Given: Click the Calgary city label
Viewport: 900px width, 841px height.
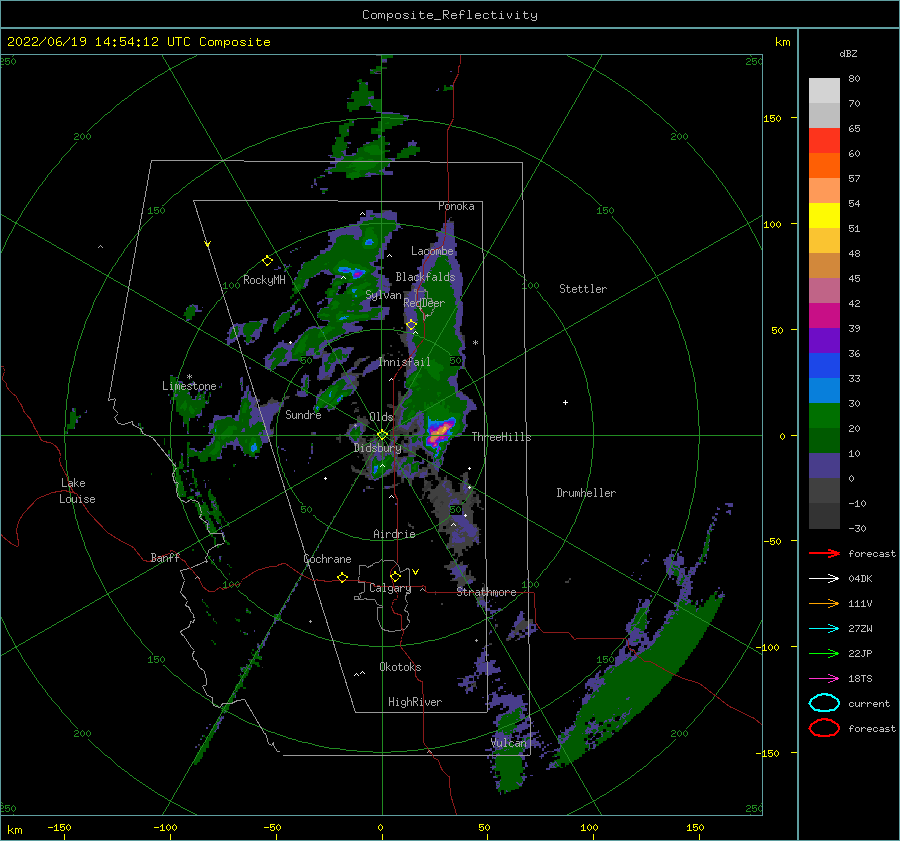Looking at the screenshot, I should [390, 588].
